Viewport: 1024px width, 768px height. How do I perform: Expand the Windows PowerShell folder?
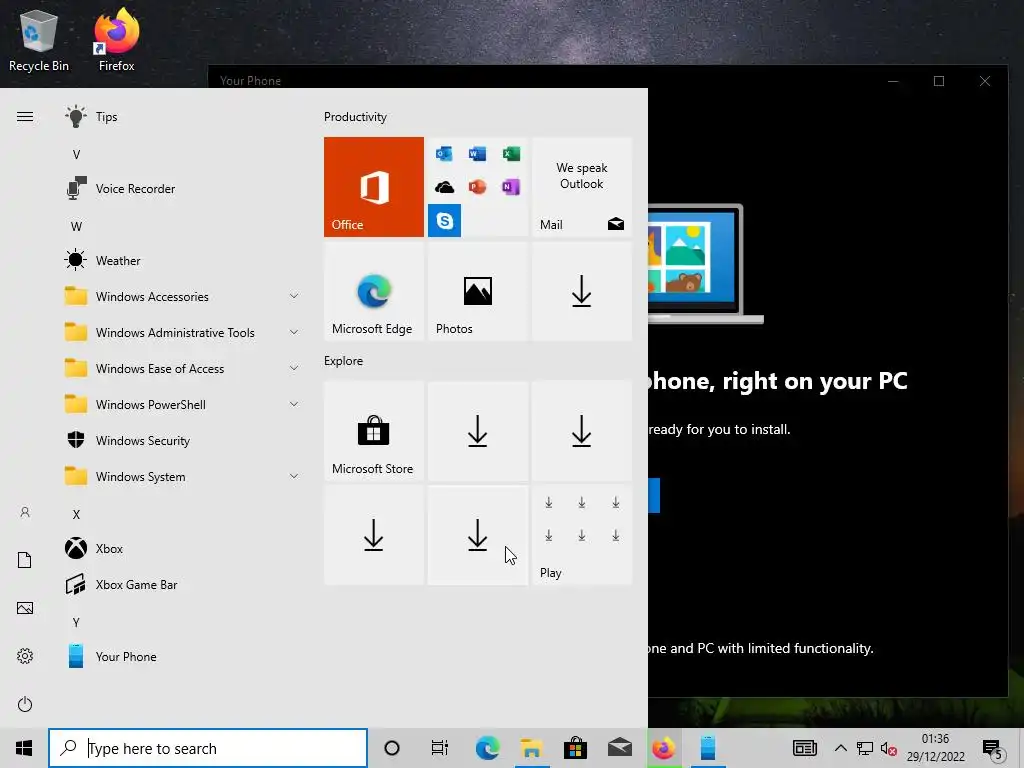183,405
